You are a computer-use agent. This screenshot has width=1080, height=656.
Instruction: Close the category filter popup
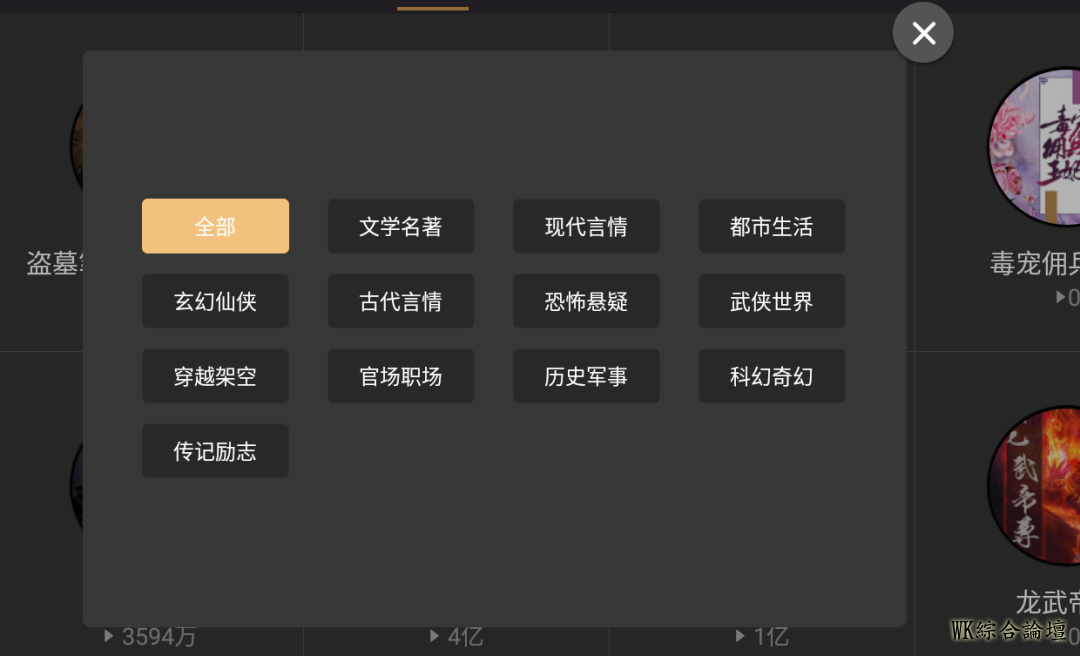click(922, 33)
